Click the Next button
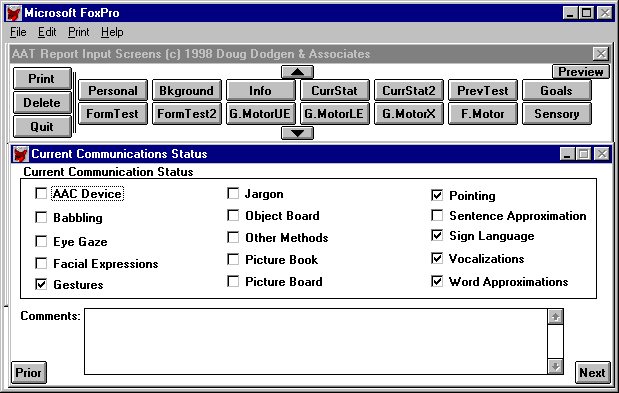 (x=592, y=372)
